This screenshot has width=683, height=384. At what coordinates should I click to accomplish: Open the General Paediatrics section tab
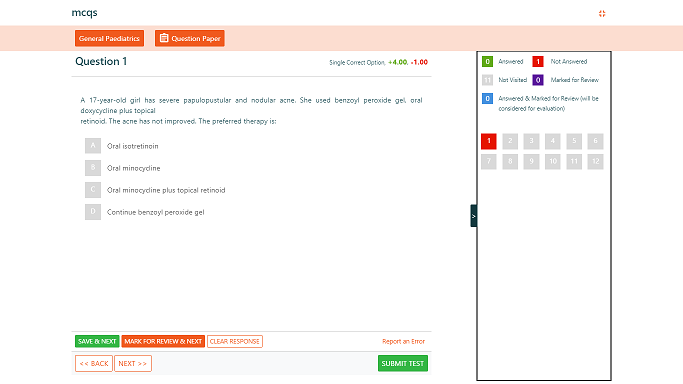(x=109, y=38)
